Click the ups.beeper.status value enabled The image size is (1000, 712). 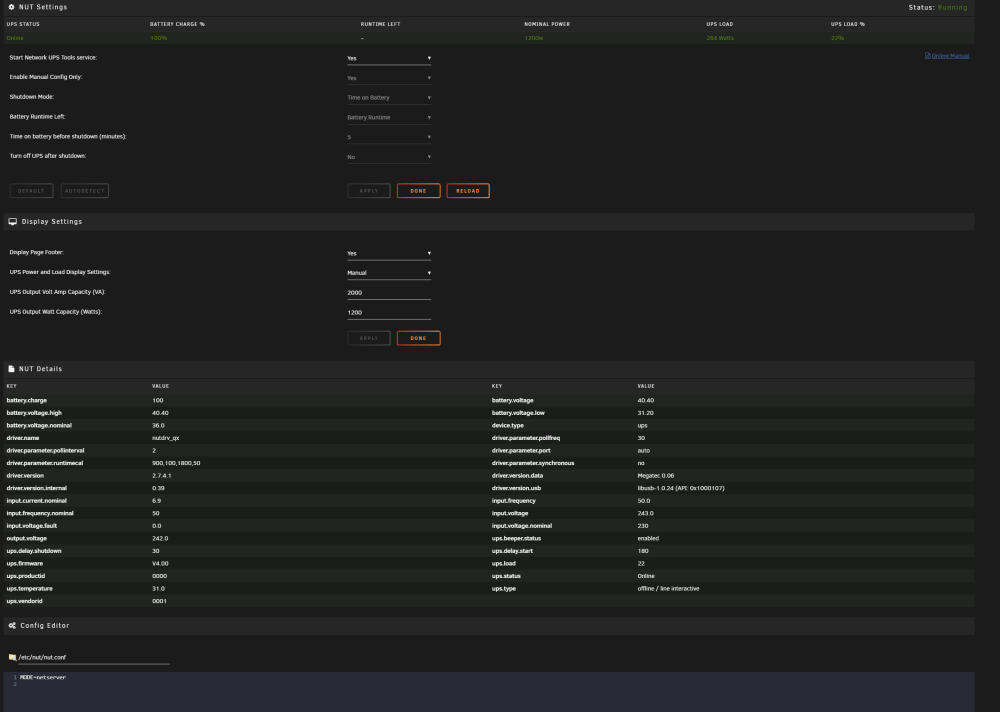pyautogui.click(x=648, y=538)
